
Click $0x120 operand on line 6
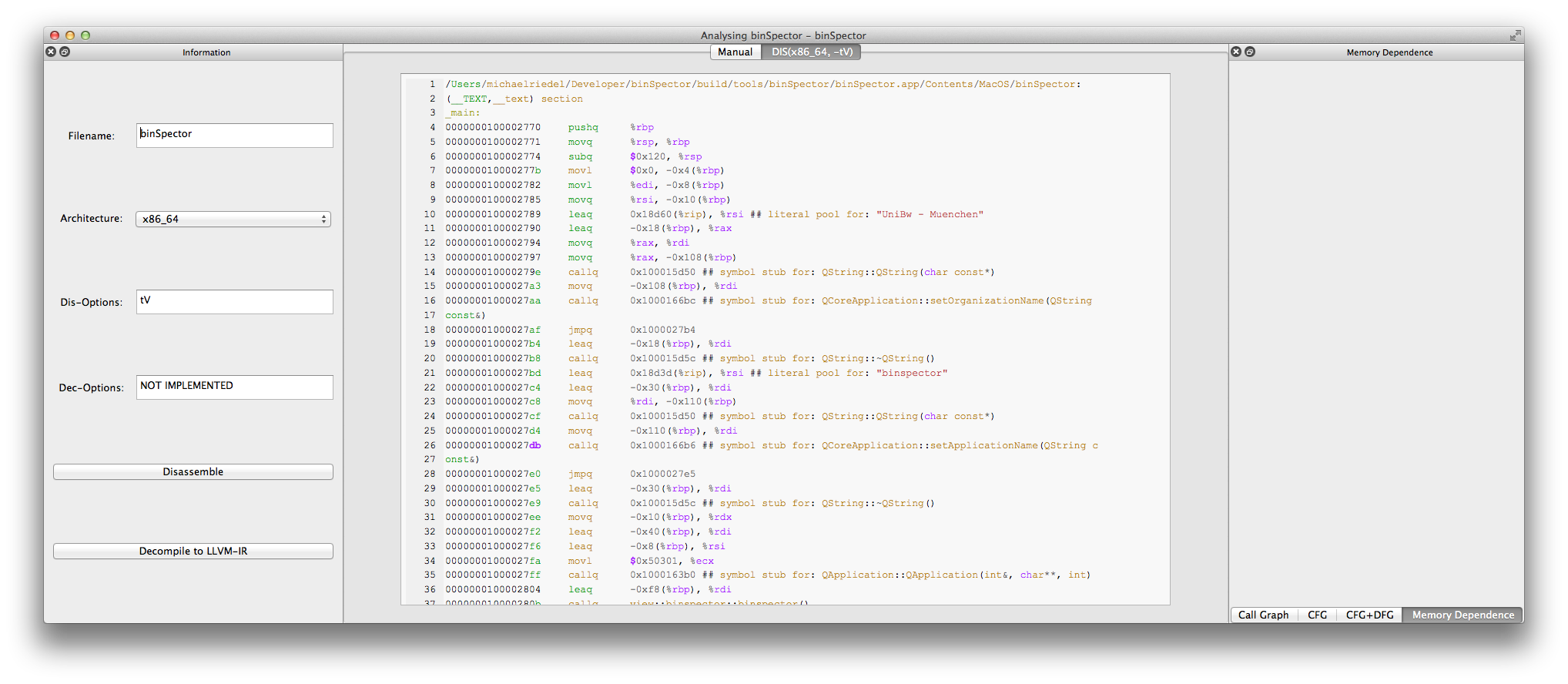click(x=651, y=156)
